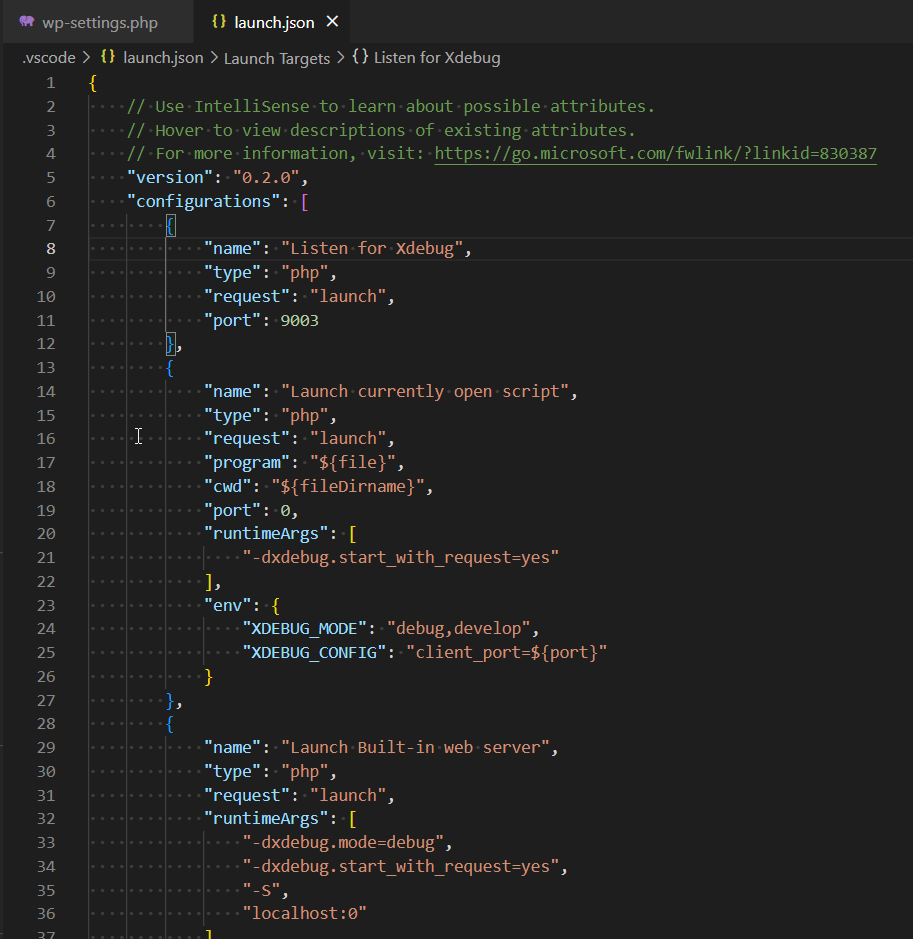This screenshot has height=939, width=913.
Task: Select the launch.json tab
Action: pyautogui.click(x=273, y=22)
